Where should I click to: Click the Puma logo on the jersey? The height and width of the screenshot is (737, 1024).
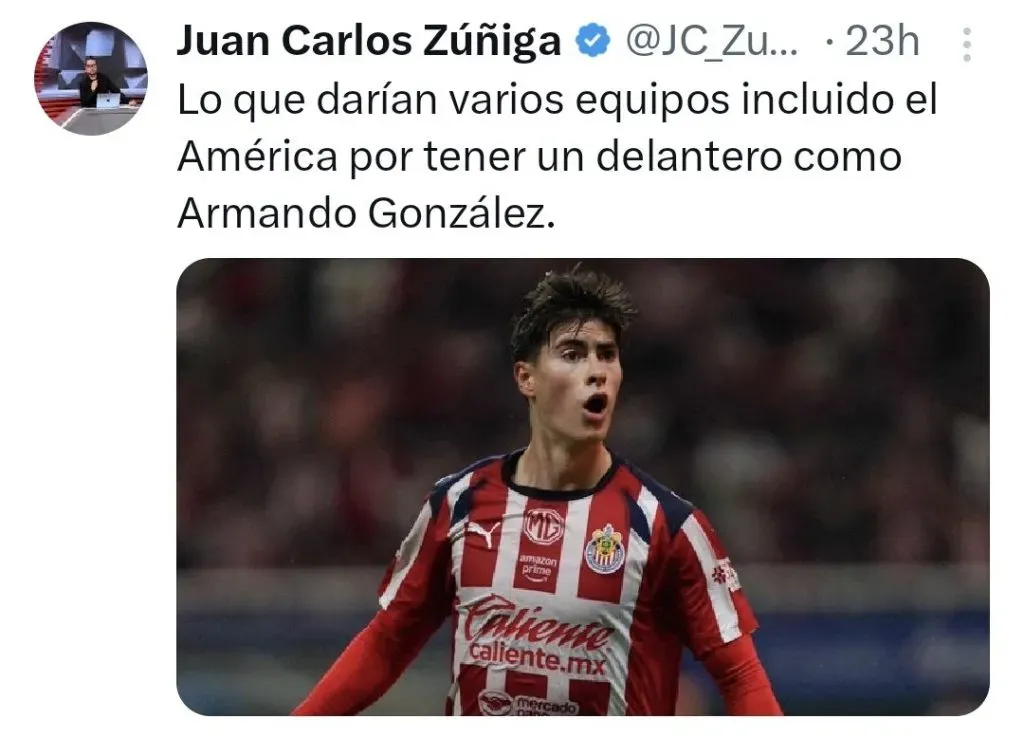click(483, 533)
